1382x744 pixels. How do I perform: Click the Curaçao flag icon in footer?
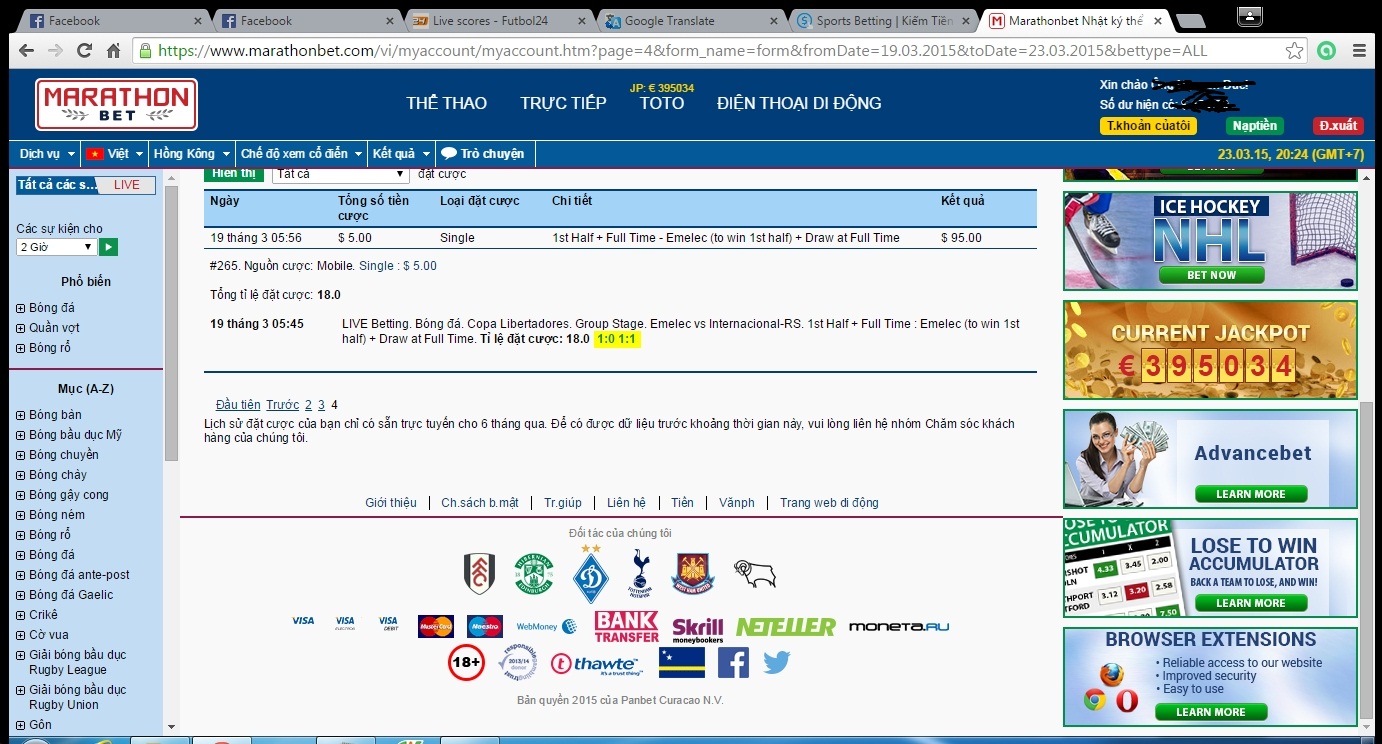point(682,663)
